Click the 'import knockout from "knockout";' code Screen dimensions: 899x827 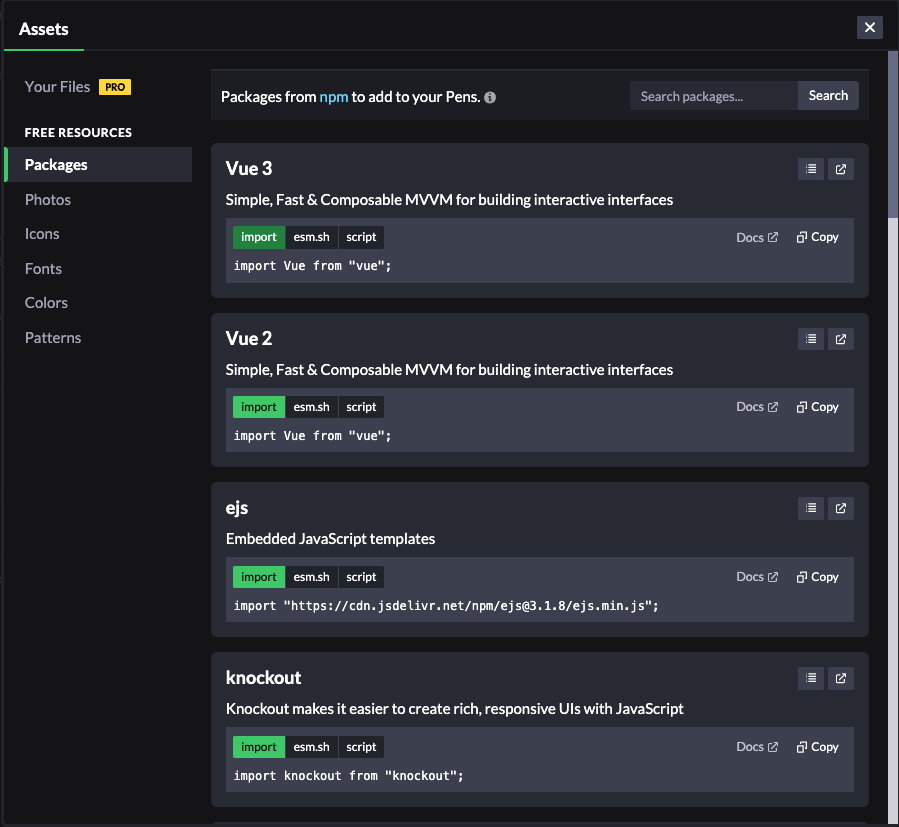[348, 775]
